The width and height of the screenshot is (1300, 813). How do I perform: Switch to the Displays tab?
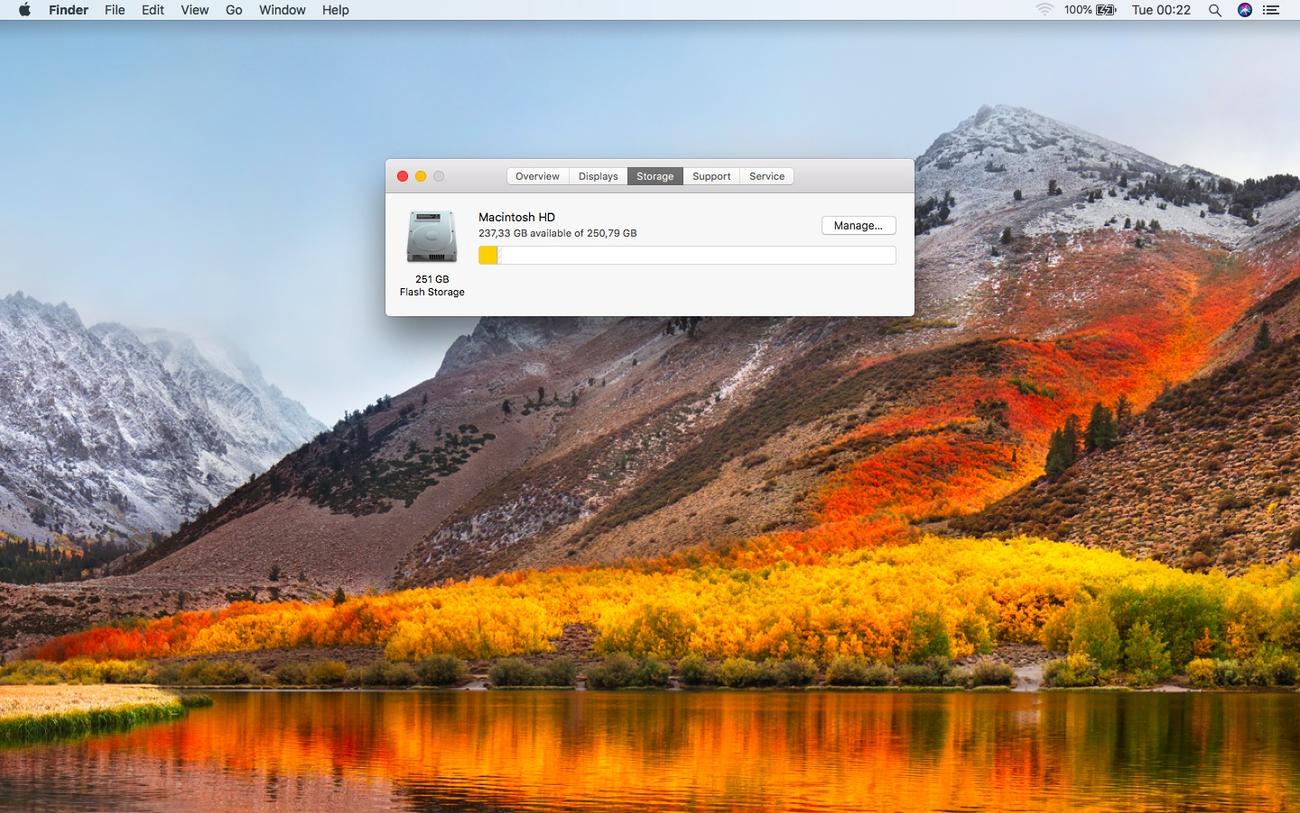tap(598, 176)
